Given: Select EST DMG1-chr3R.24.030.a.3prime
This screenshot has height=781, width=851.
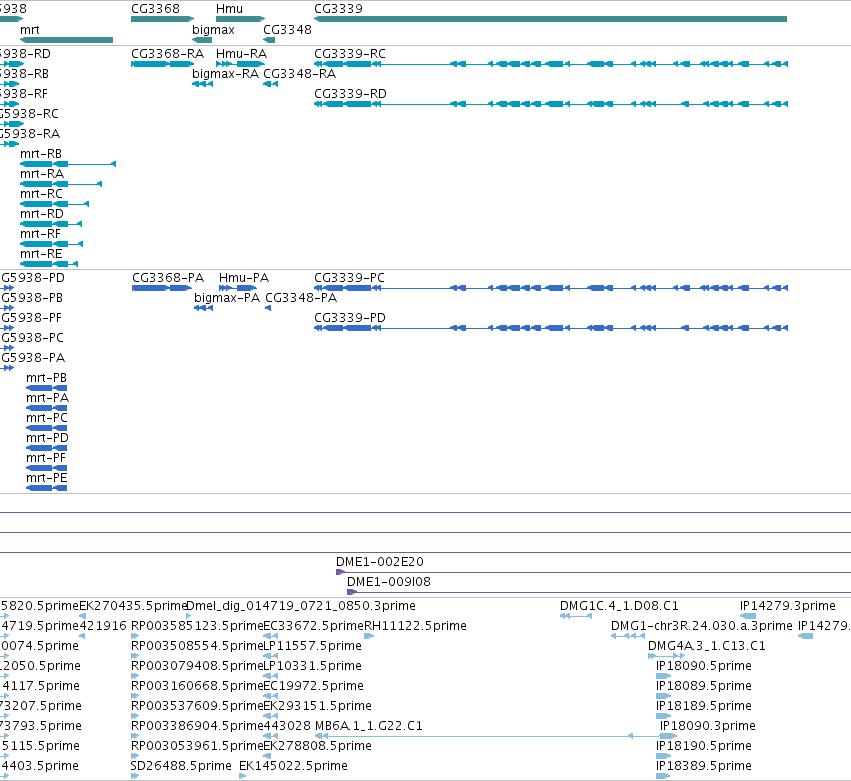Looking at the screenshot, I should pyautogui.click(x=628, y=636).
